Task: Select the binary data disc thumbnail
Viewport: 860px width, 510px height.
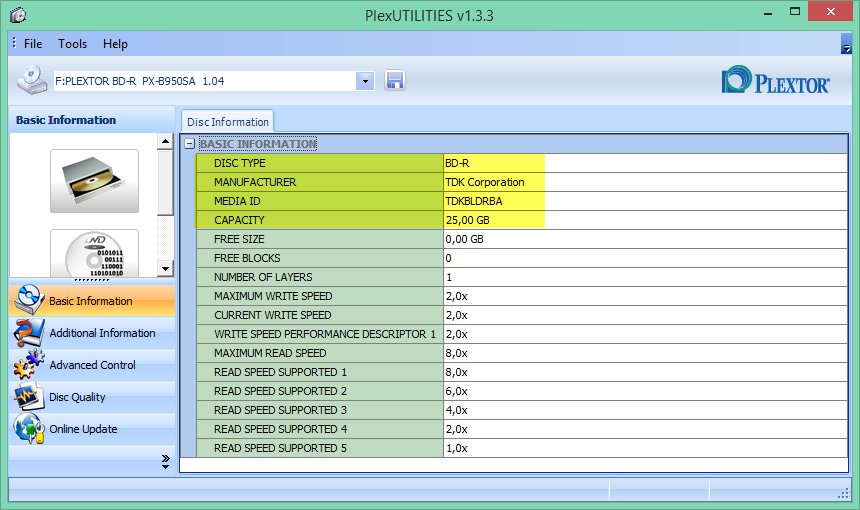Action: point(94,253)
